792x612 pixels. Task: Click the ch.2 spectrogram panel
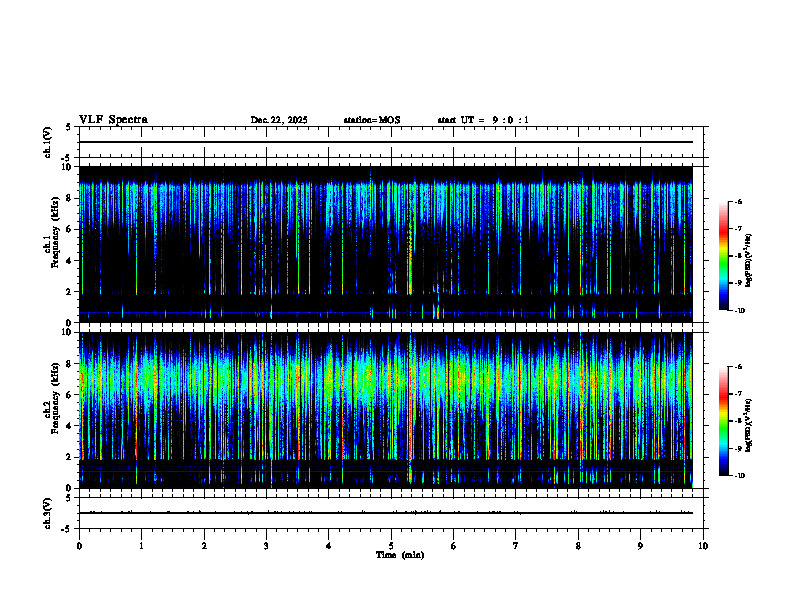click(x=386, y=410)
